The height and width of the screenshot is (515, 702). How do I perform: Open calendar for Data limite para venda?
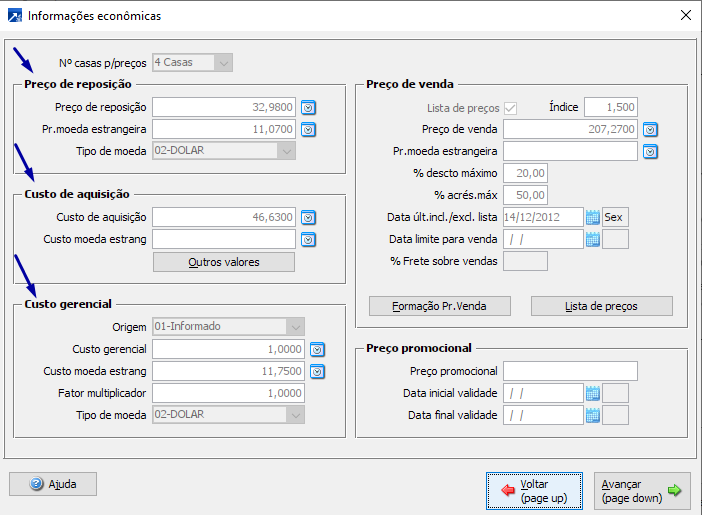(x=592, y=239)
